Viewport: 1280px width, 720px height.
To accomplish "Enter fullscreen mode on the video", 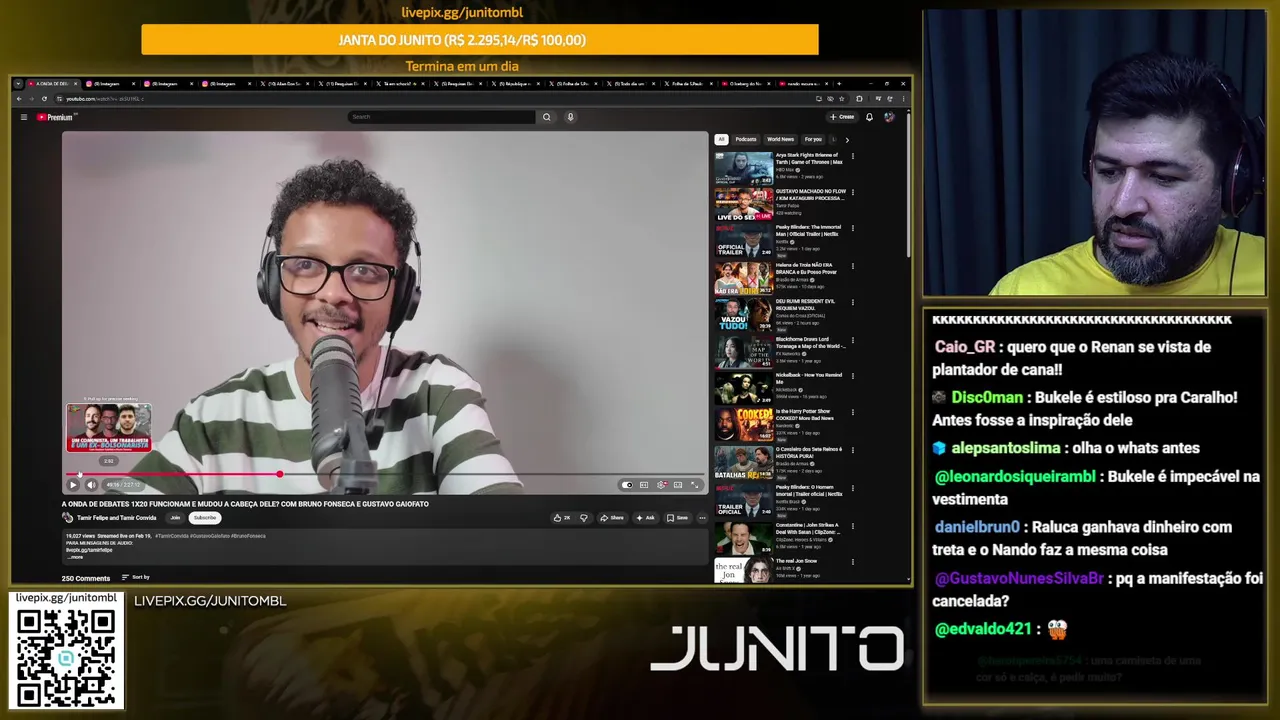I will tap(695, 485).
